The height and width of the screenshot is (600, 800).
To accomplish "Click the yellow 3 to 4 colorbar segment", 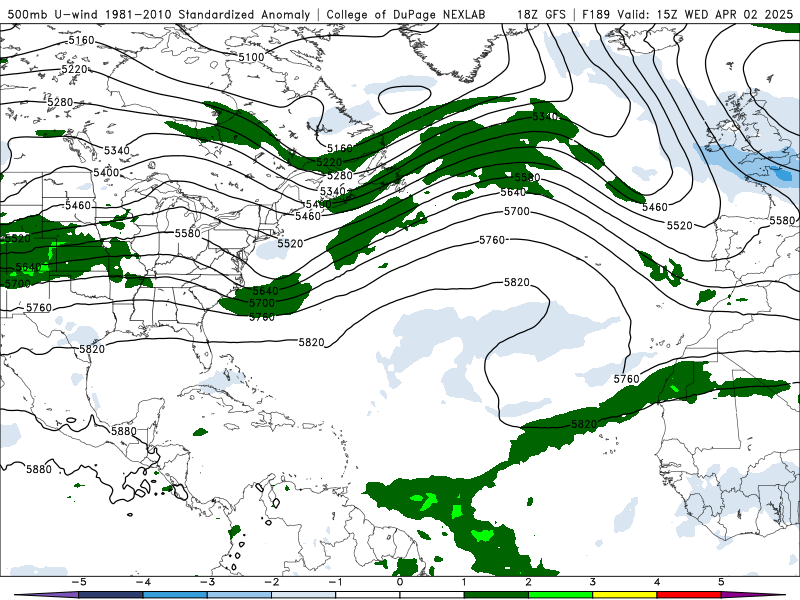I will pos(624,595).
